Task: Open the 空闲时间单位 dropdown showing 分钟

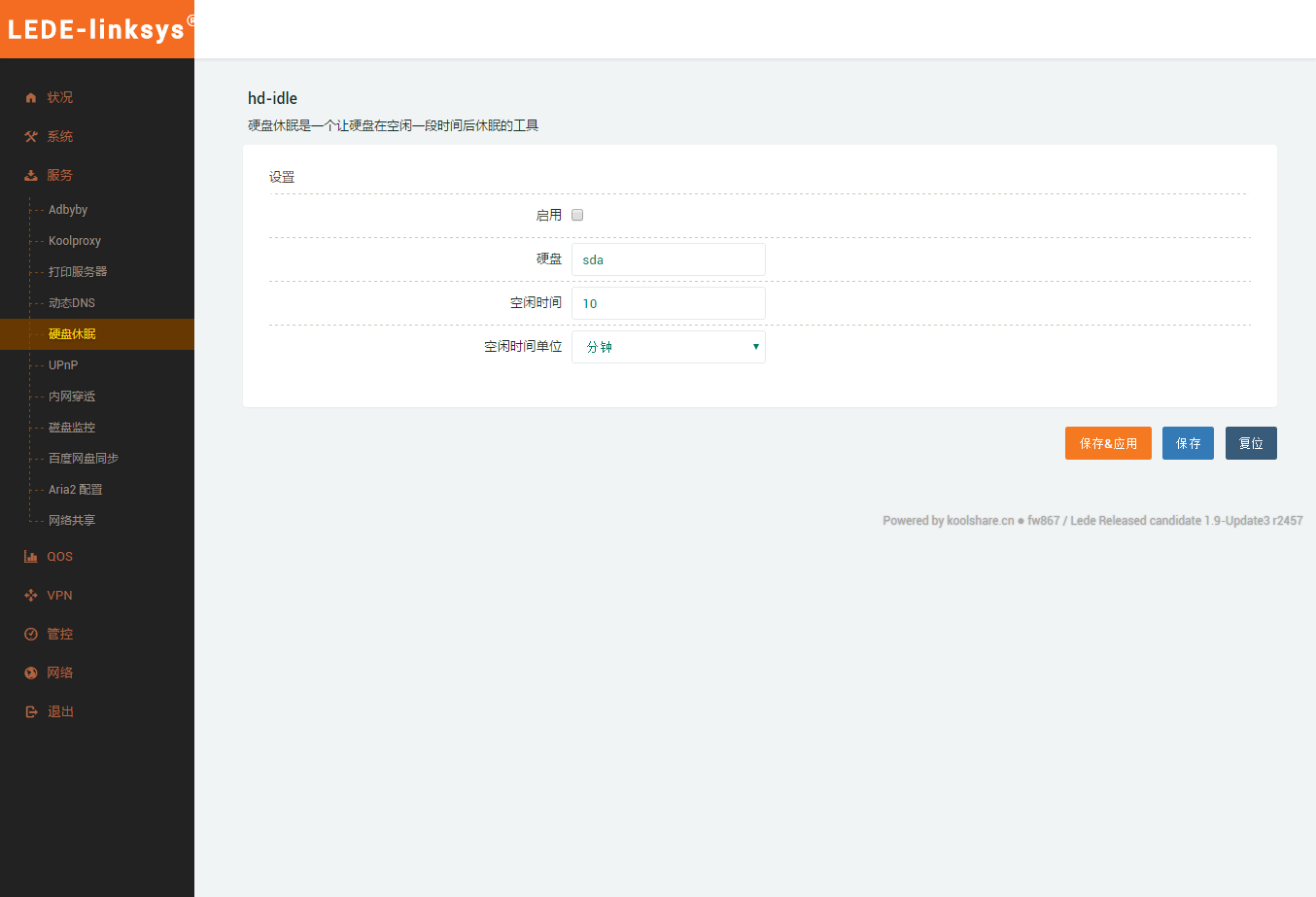Action: point(668,347)
